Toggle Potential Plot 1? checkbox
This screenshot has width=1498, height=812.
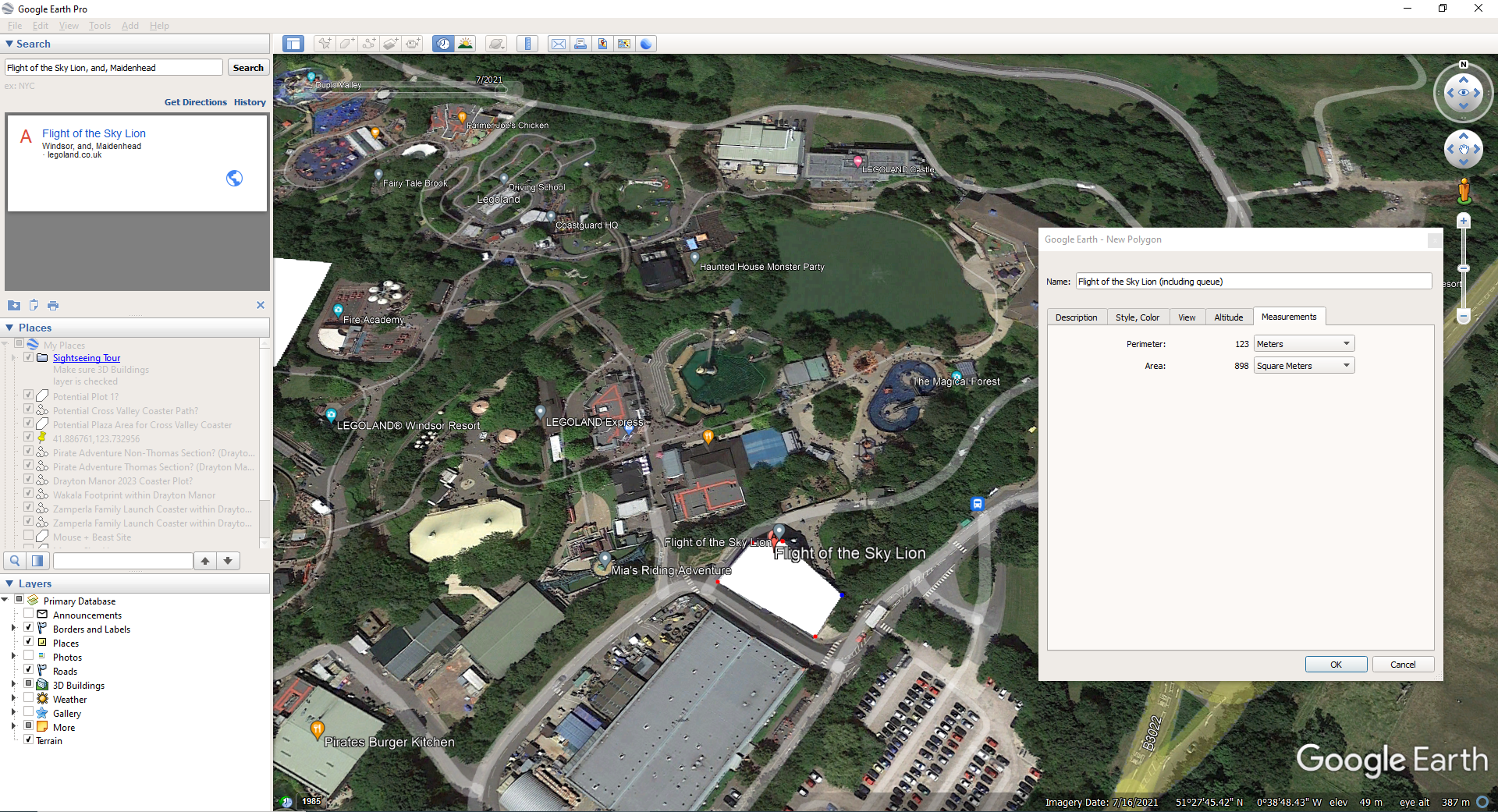click(x=29, y=395)
